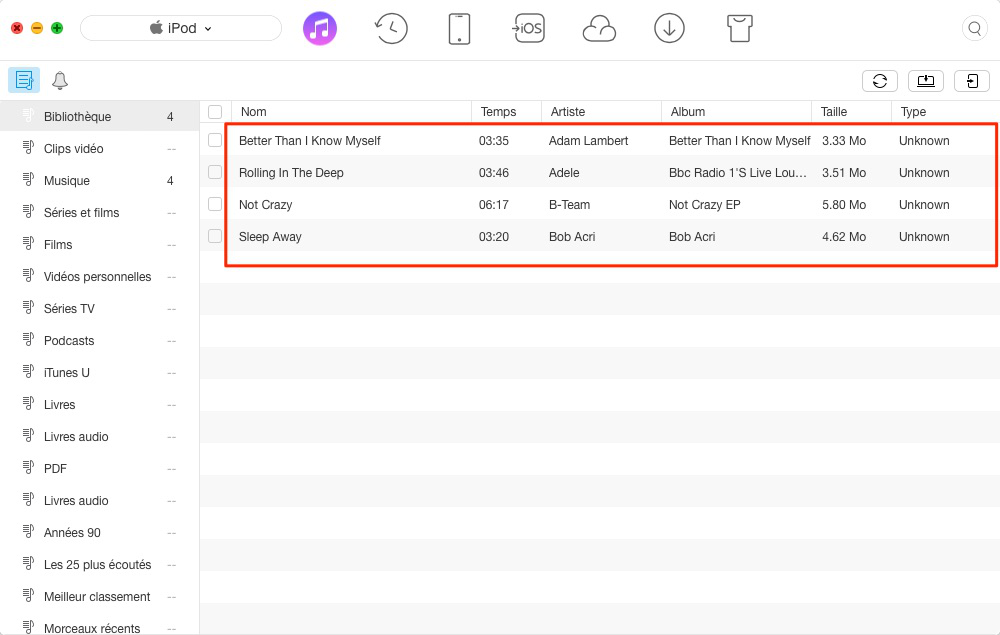Click the 3.33 Mo size cell

pos(844,140)
